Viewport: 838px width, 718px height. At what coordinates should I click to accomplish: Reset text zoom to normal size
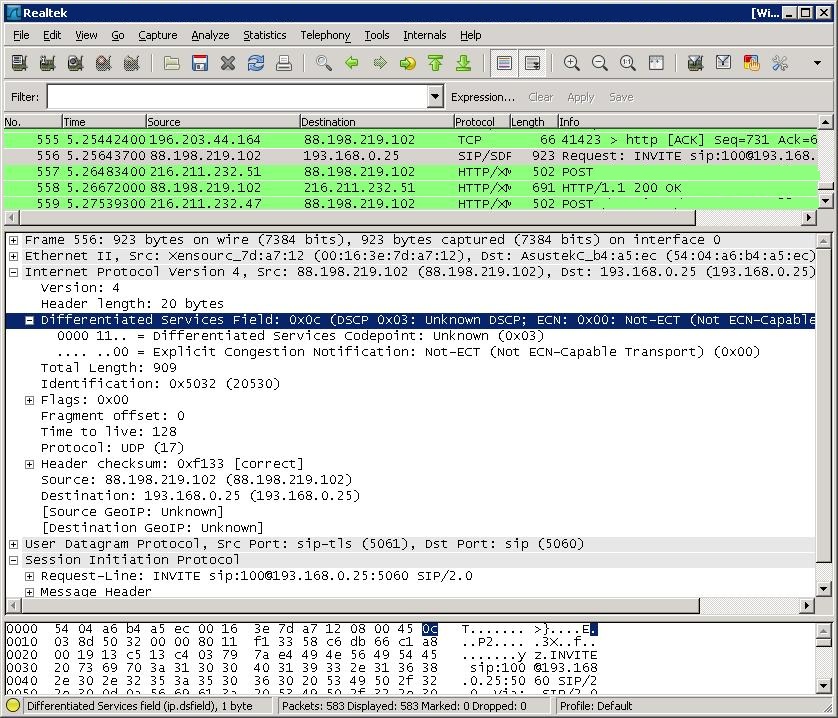click(627, 63)
